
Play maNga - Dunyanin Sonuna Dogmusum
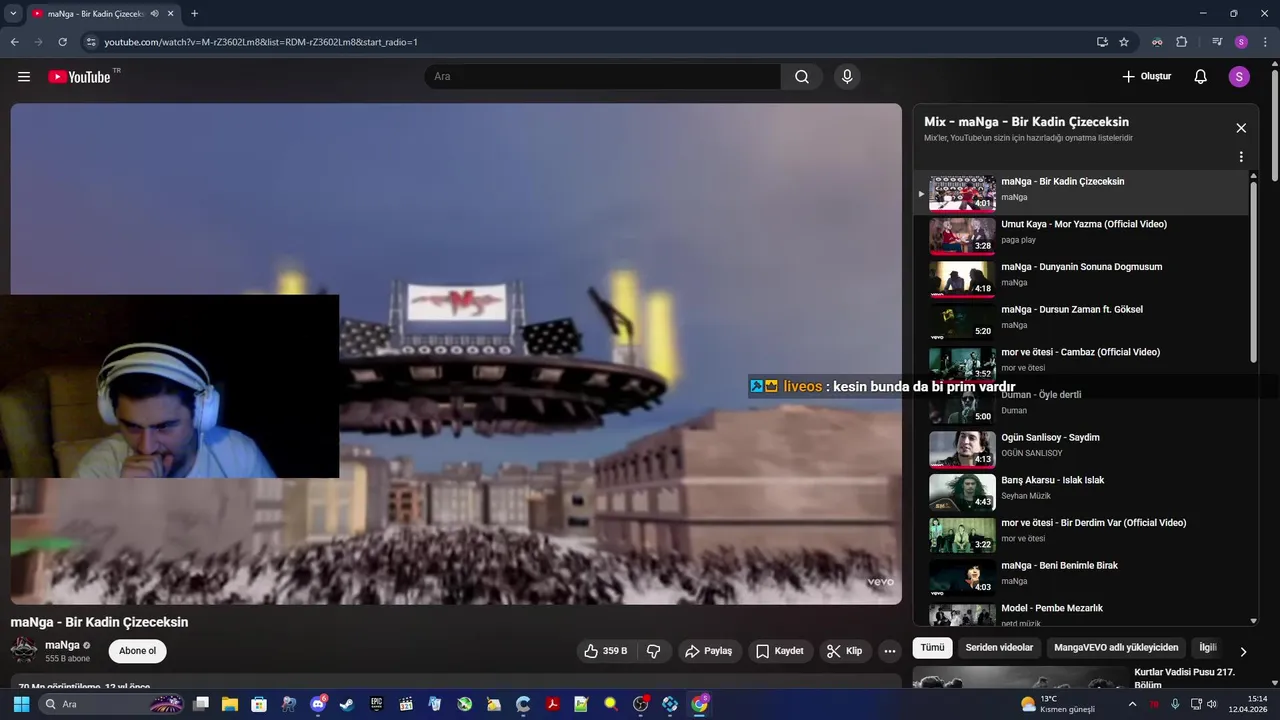pyautogui.click(x=1081, y=279)
